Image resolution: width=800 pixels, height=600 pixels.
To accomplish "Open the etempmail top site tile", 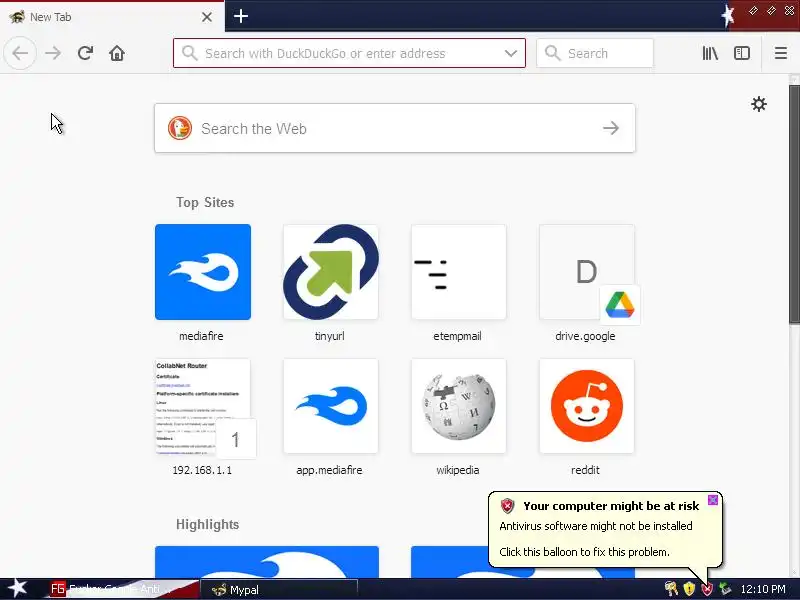I will pyautogui.click(x=459, y=272).
